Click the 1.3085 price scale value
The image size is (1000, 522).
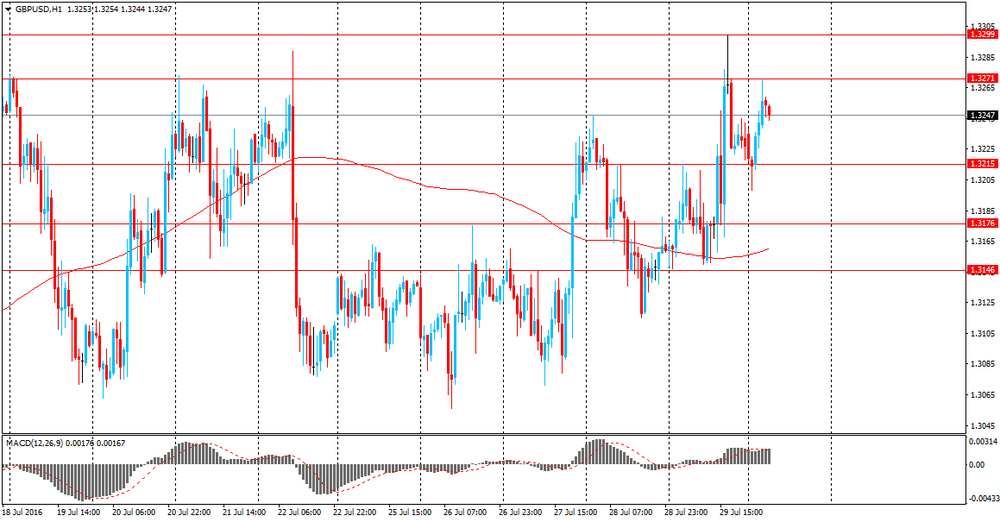point(982,364)
